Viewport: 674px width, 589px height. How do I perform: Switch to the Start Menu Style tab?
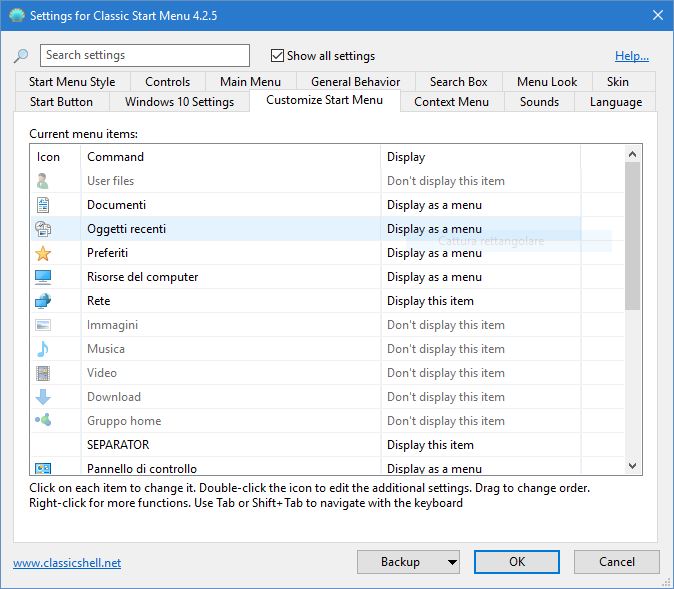(72, 82)
